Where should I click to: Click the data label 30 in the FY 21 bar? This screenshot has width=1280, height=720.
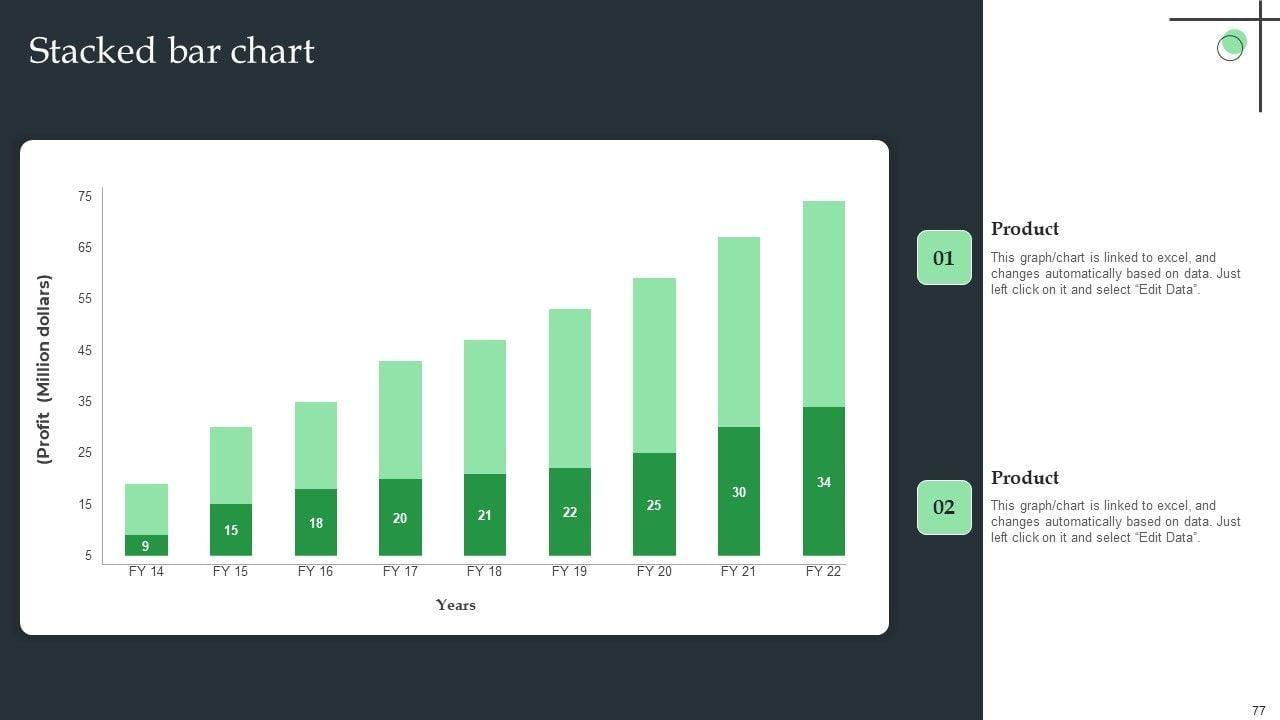[x=739, y=492]
